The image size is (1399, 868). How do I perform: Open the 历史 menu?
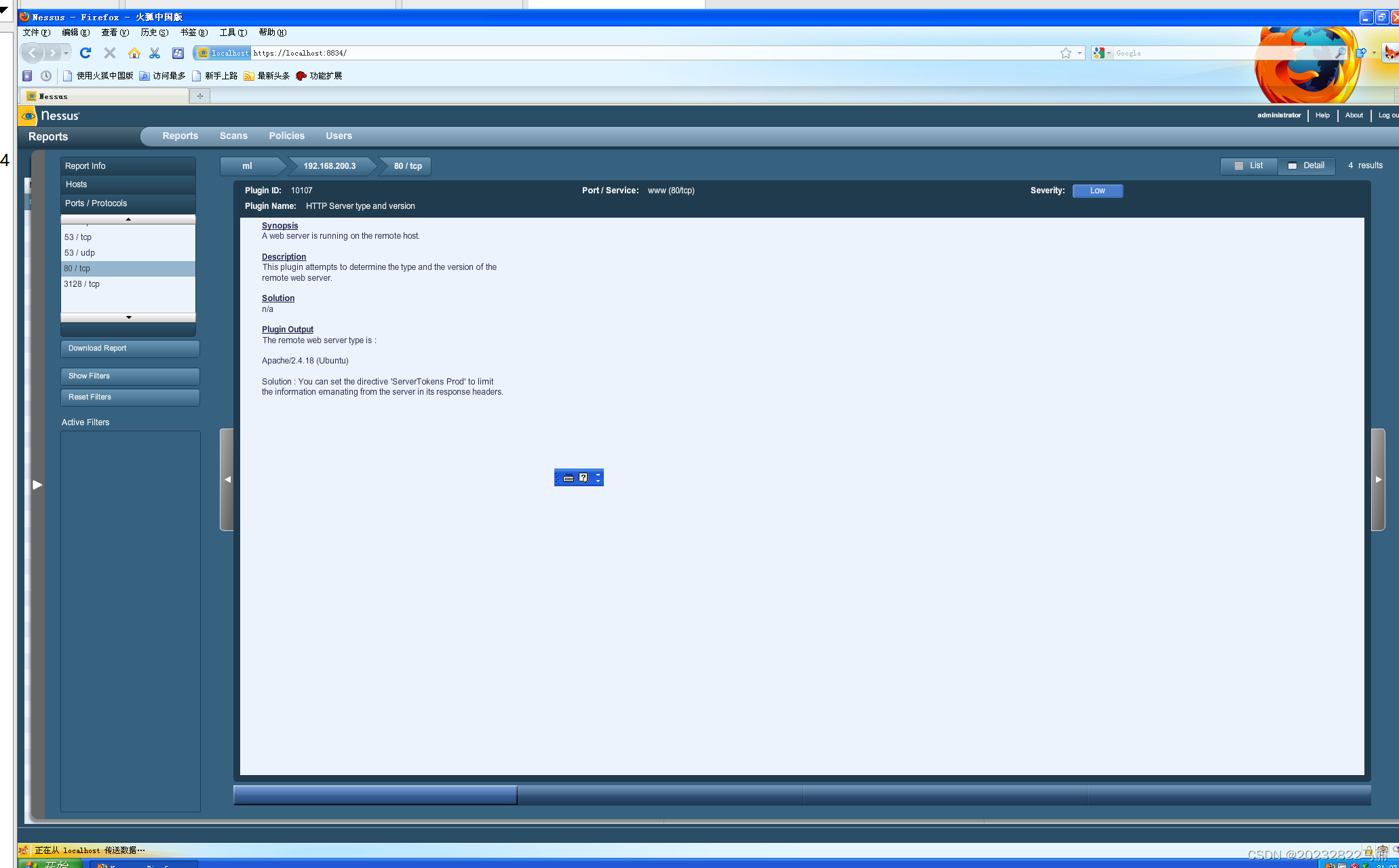tap(154, 33)
